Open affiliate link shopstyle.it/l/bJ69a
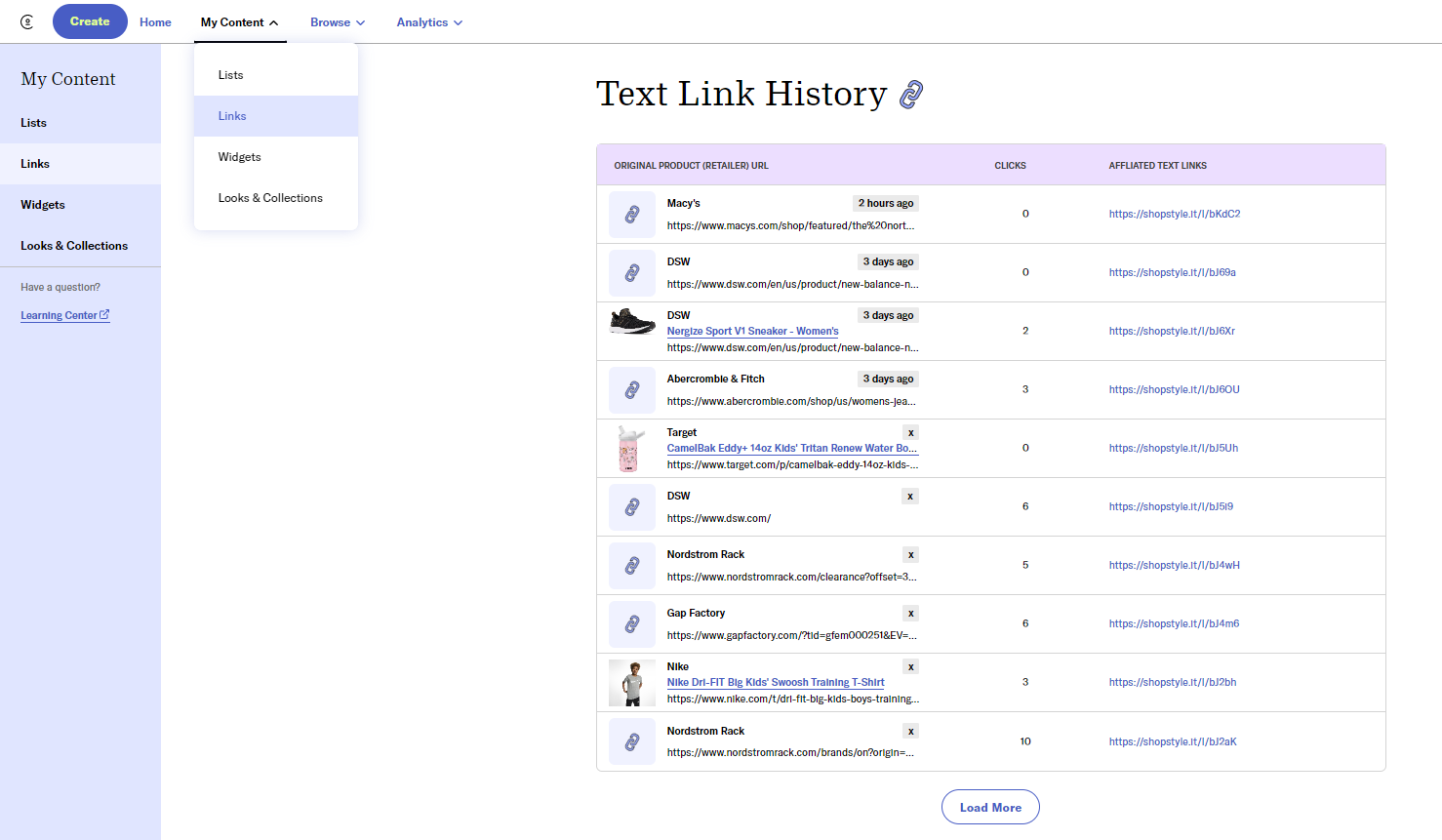Viewport: 1442px width, 840px height. 1173,273
